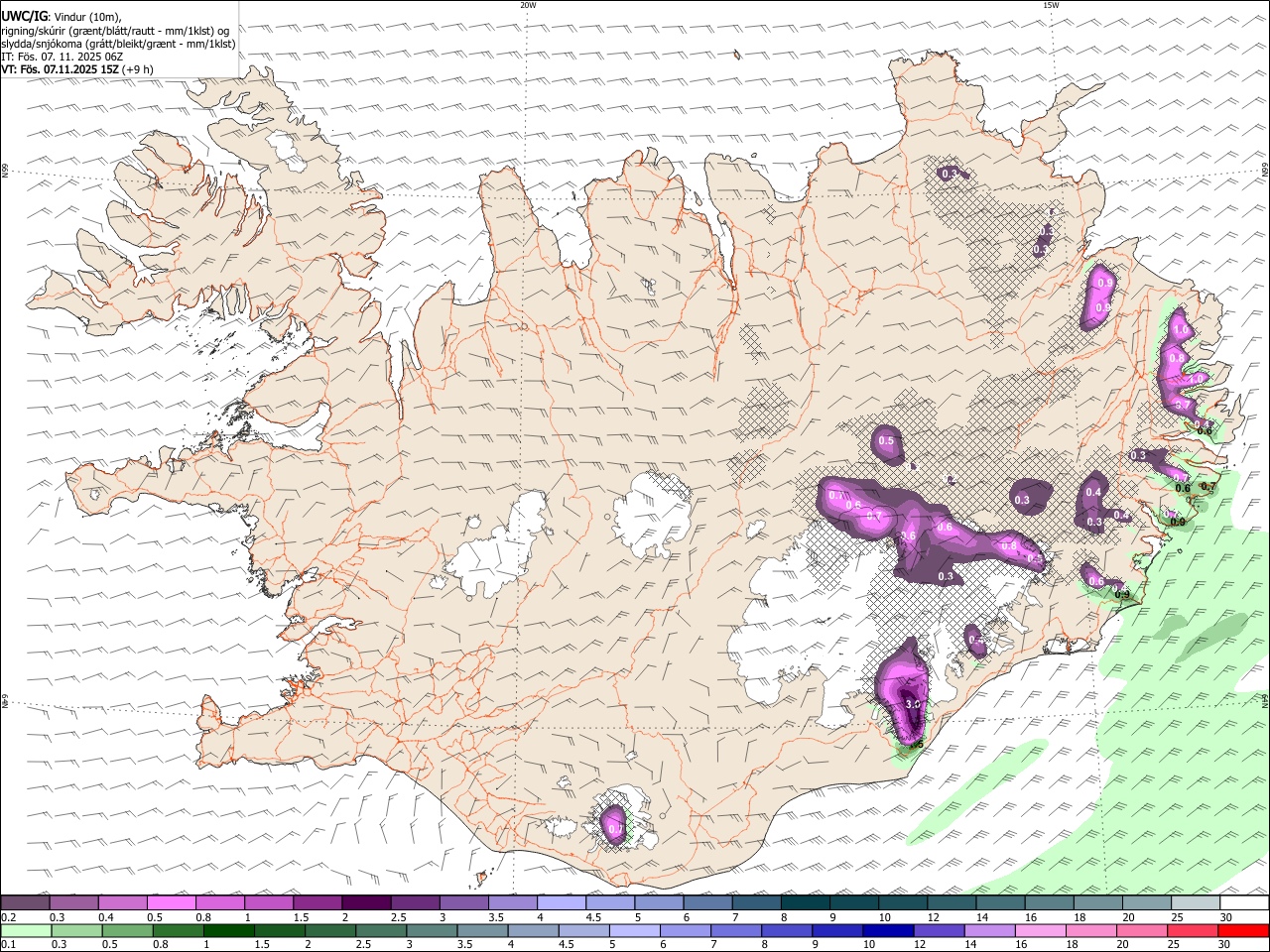Viewport: 1270px width, 952px height.
Task: Click the 15W longitude label
Action: pyautogui.click(x=1051, y=5)
